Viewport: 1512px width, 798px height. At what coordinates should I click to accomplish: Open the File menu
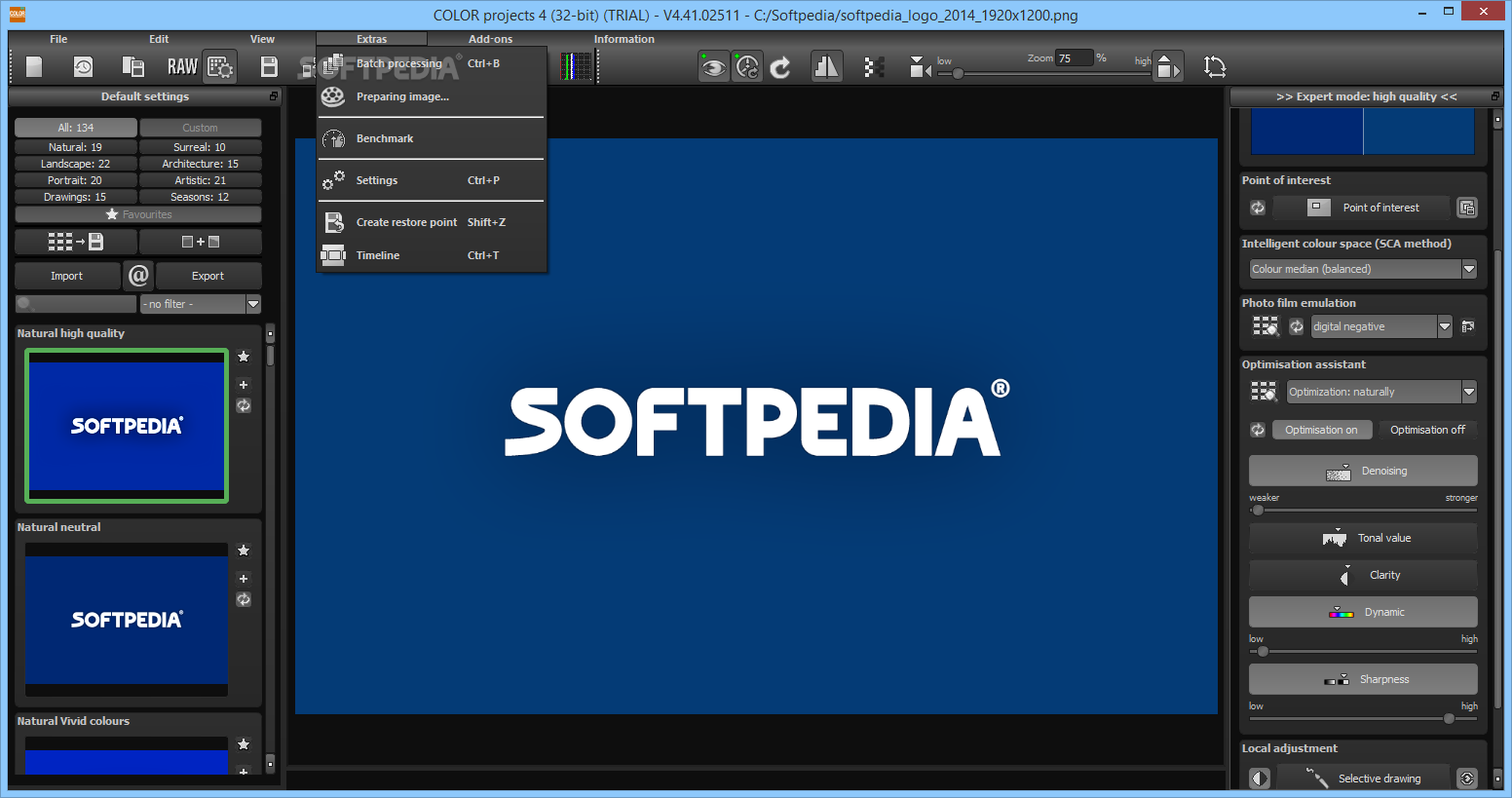[x=58, y=39]
